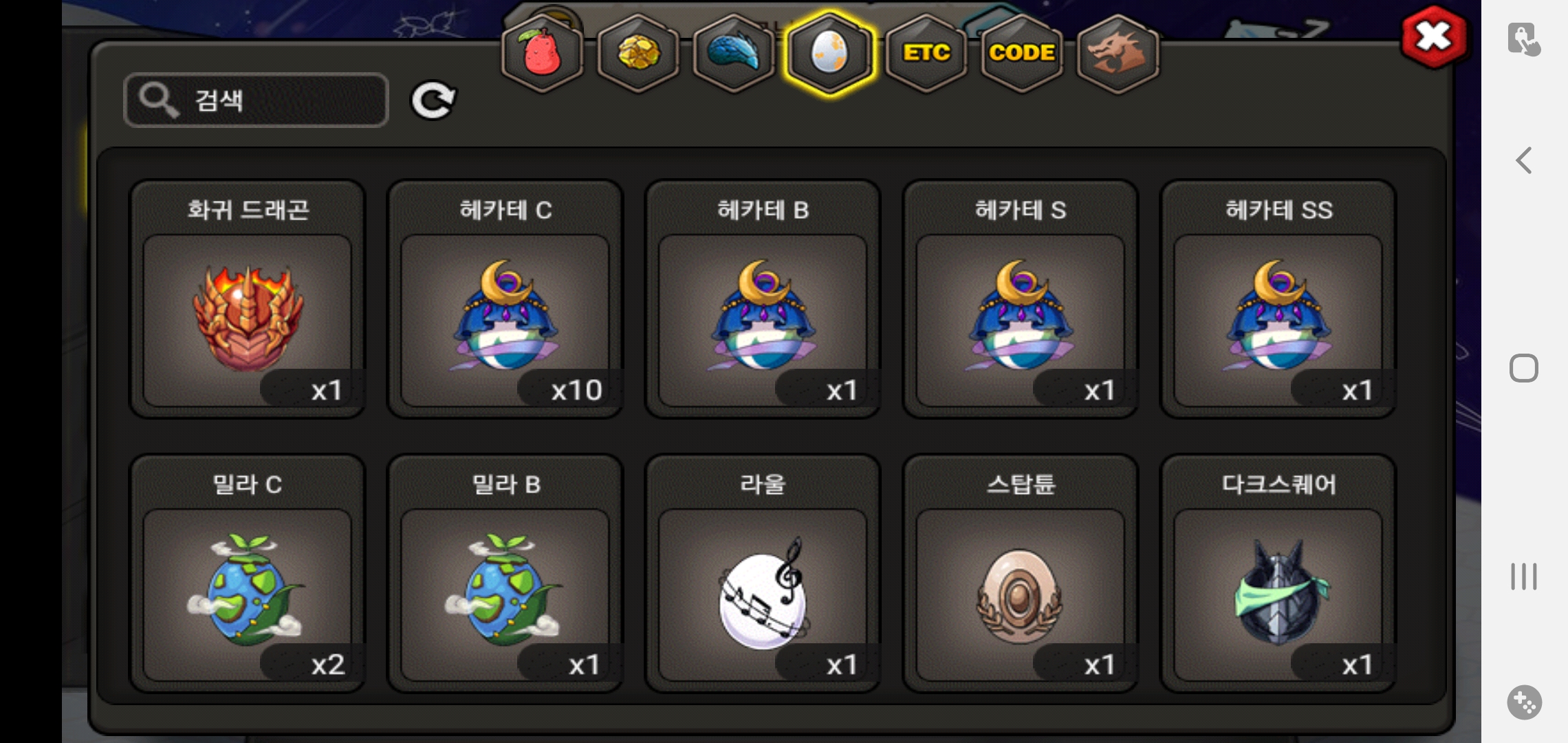1568x743 pixels.
Task: Click the refresh arrow icon beside search
Action: [x=433, y=100]
